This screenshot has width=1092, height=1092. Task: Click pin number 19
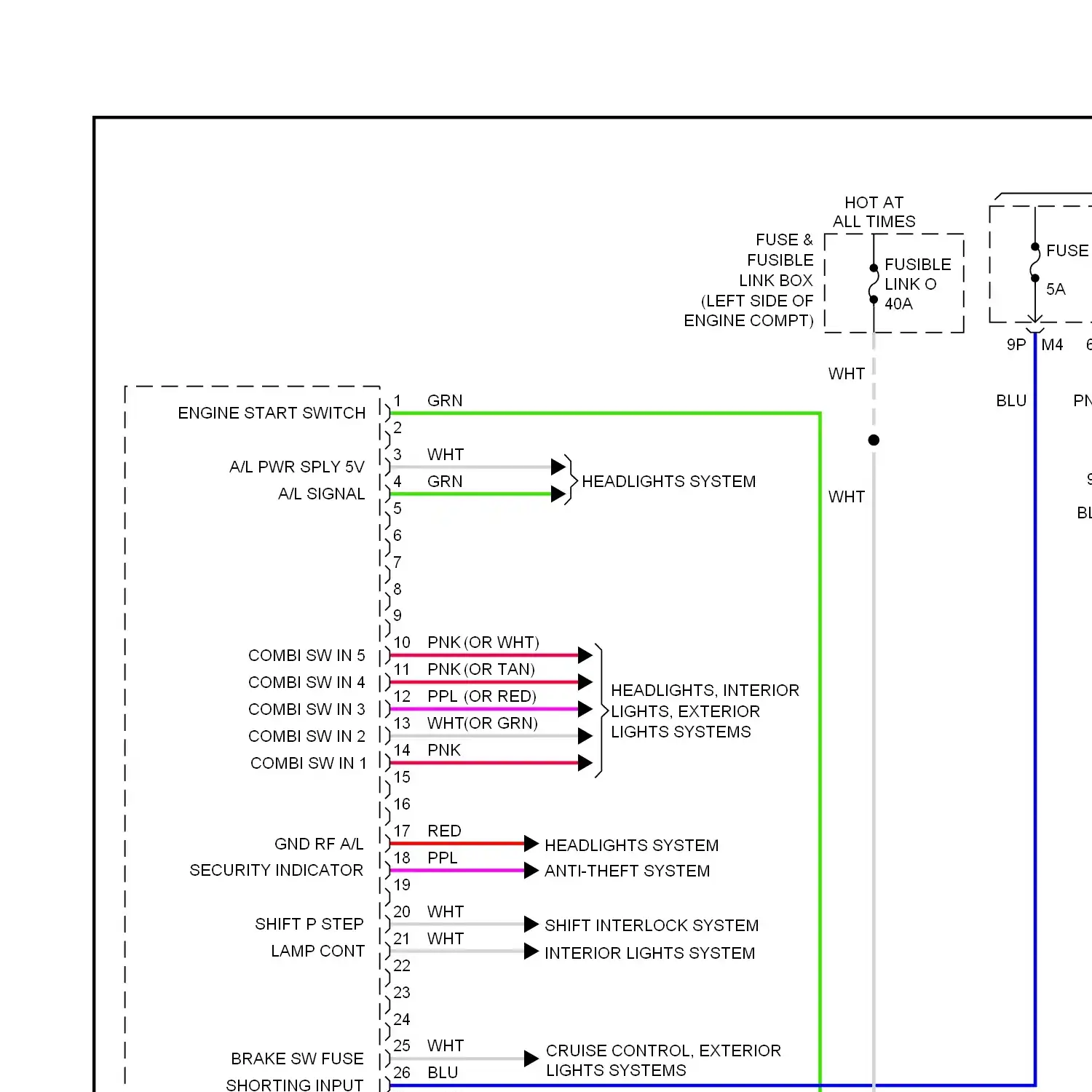click(402, 885)
